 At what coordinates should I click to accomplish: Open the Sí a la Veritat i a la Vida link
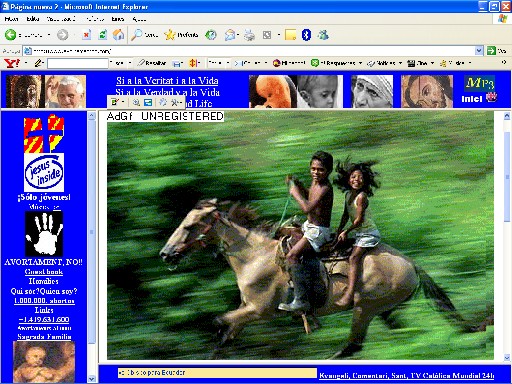pyautogui.click(x=167, y=80)
